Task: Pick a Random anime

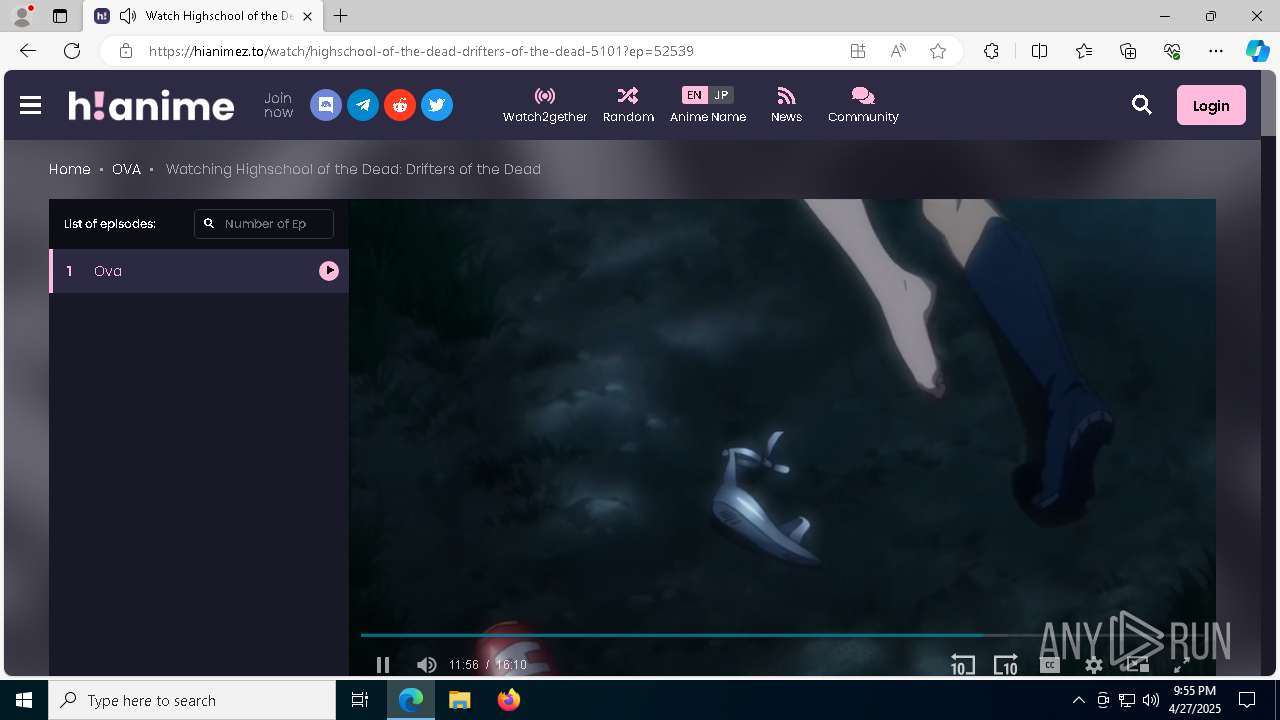Action: point(628,105)
